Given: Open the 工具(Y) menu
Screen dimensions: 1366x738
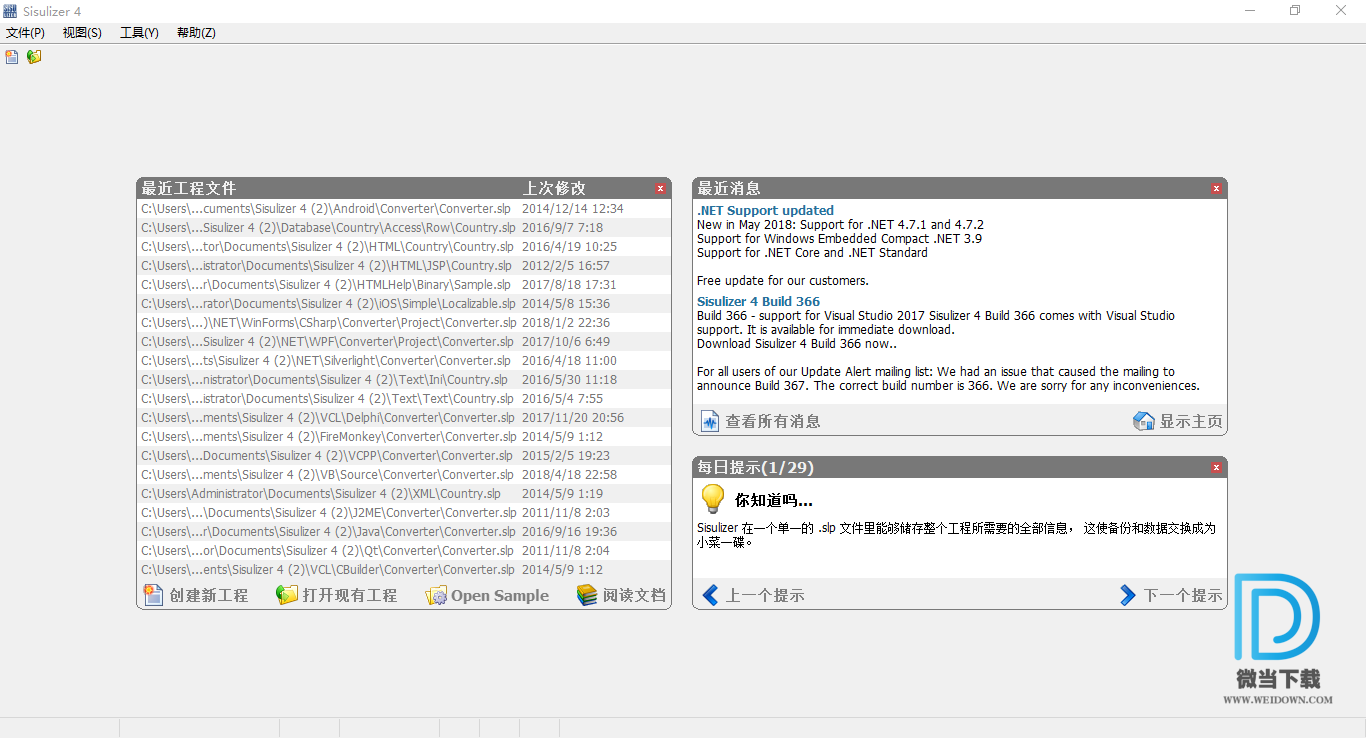Looking at the screenshot, I should 139,33.
